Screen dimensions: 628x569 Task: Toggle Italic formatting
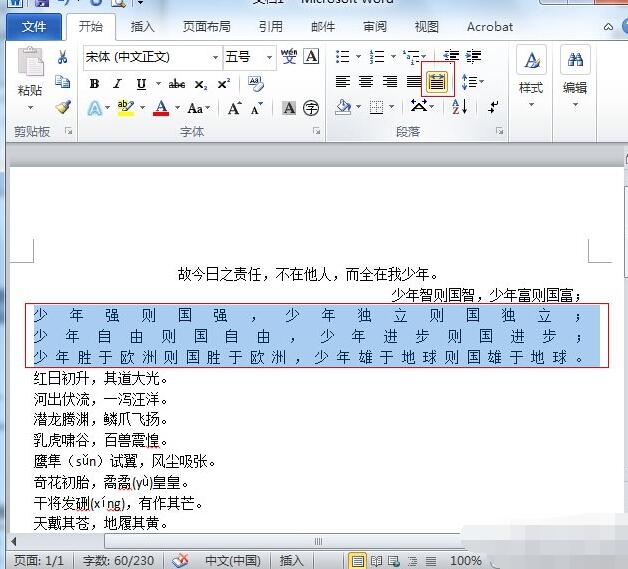117,84
